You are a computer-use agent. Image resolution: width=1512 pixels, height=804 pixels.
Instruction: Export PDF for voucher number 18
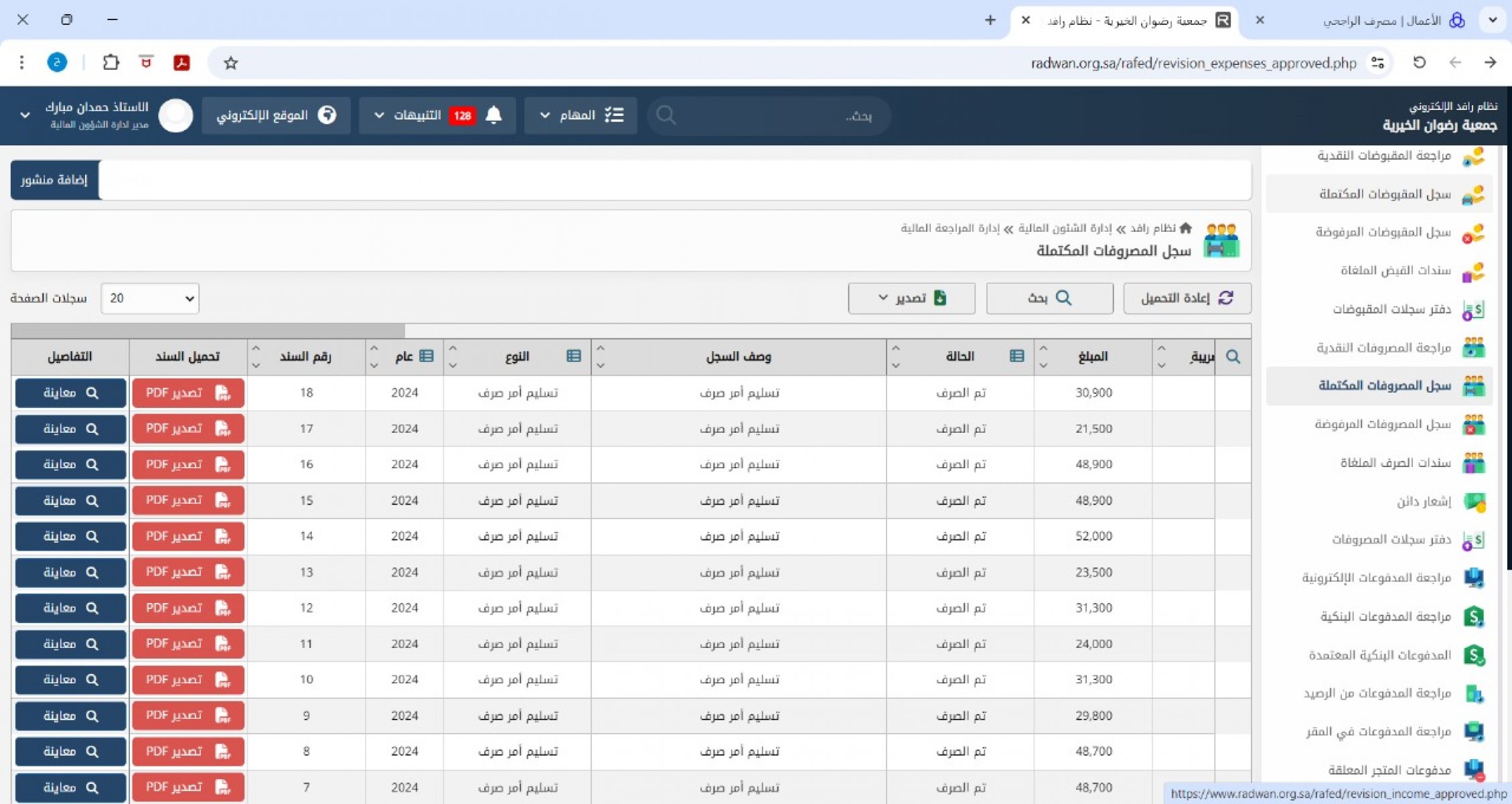[188, 393]
